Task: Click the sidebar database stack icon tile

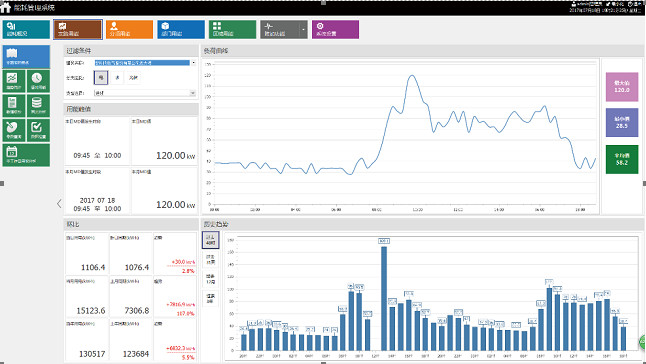Action: click(38, 105)
